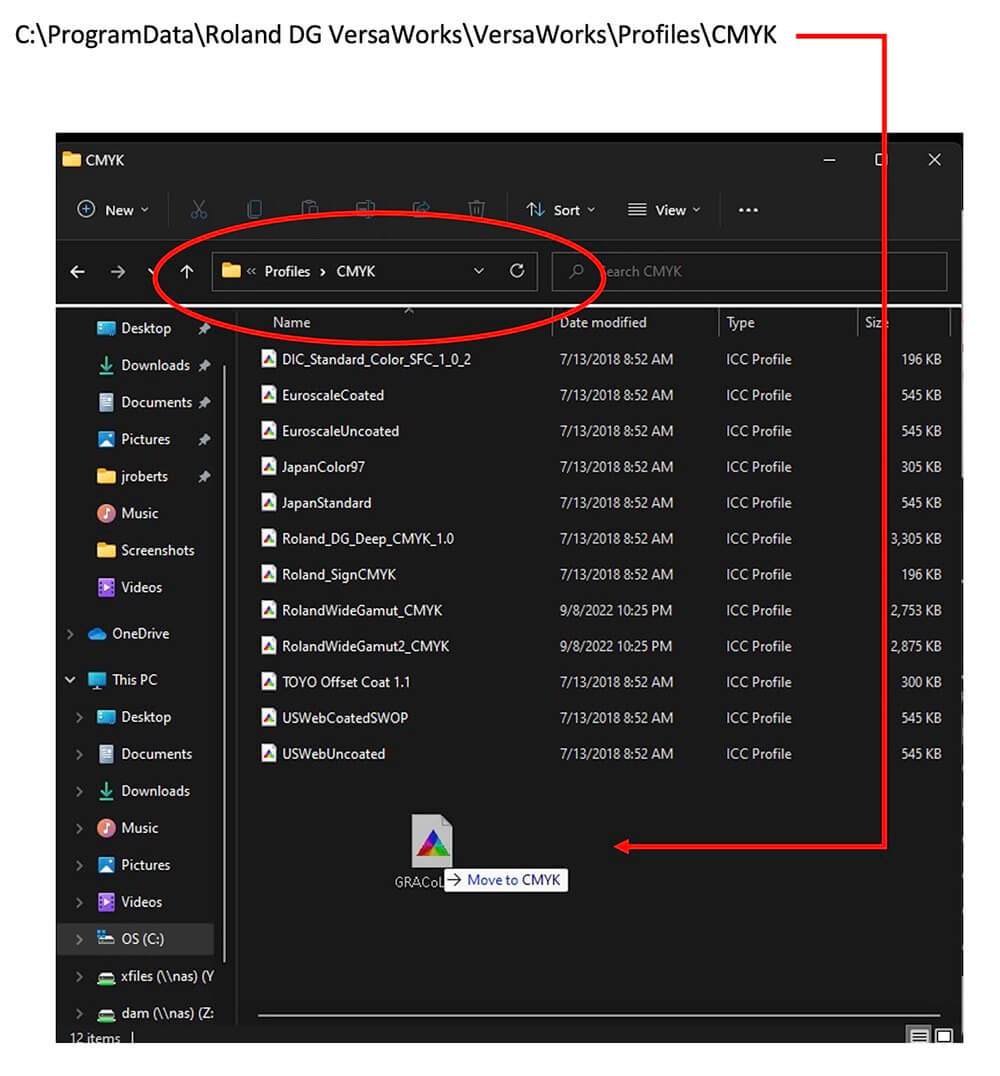Expand the OneDrive node

click(70, 634)
